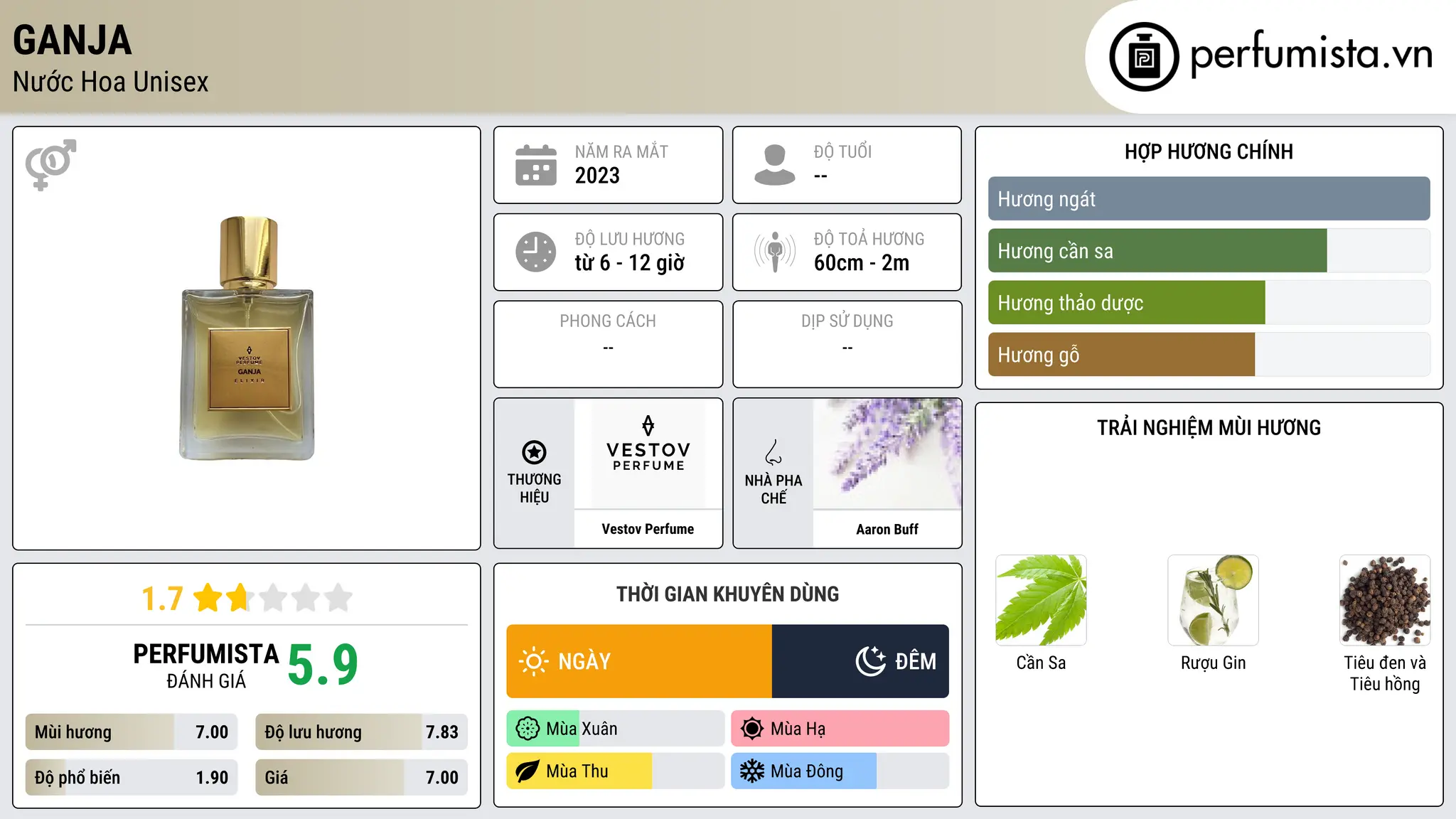1456x819 pixels.
Task: Click the Mùi hương score bar
Action: [x=132, y=732]
